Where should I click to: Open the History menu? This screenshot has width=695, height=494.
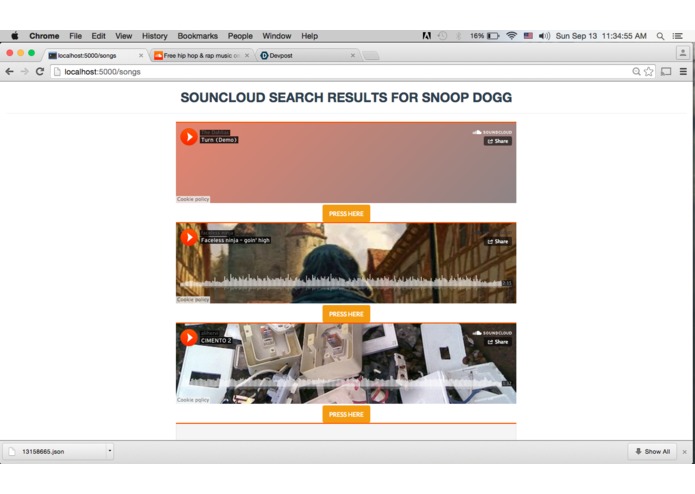(155, 36)
